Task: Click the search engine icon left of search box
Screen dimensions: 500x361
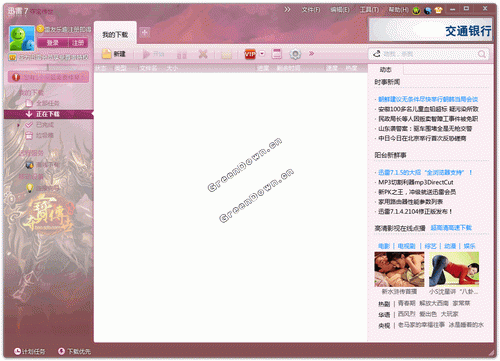Action: pyautogui.click(x=376, y=54)
